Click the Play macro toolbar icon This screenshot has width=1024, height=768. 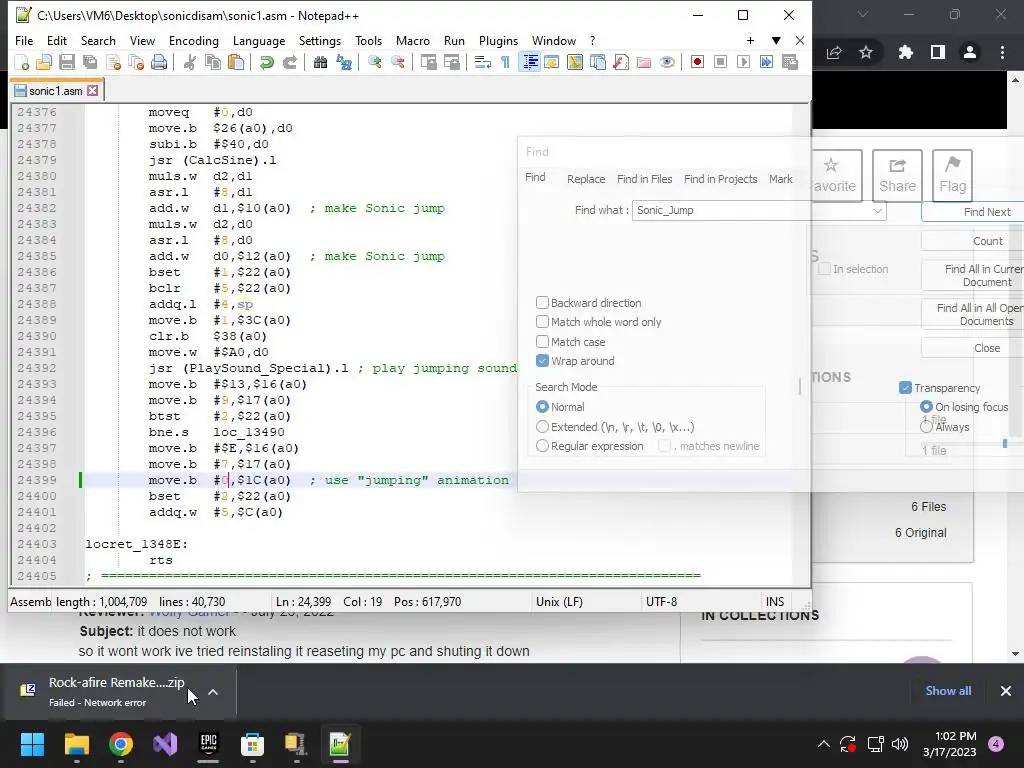coord(743,62)
